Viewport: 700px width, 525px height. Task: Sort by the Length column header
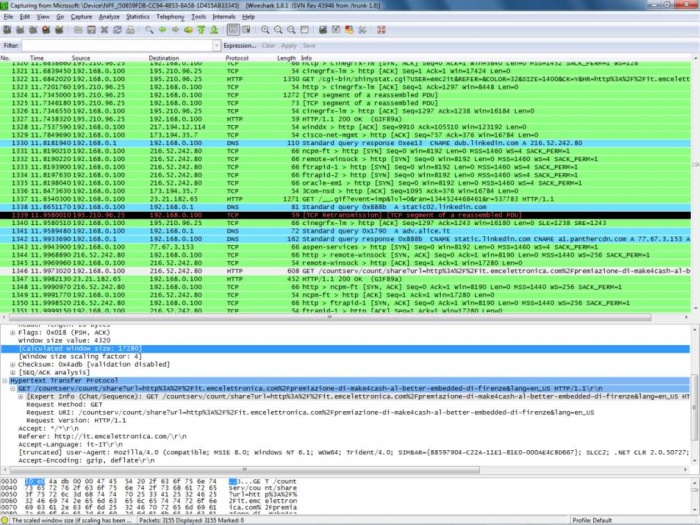point(286,58)
